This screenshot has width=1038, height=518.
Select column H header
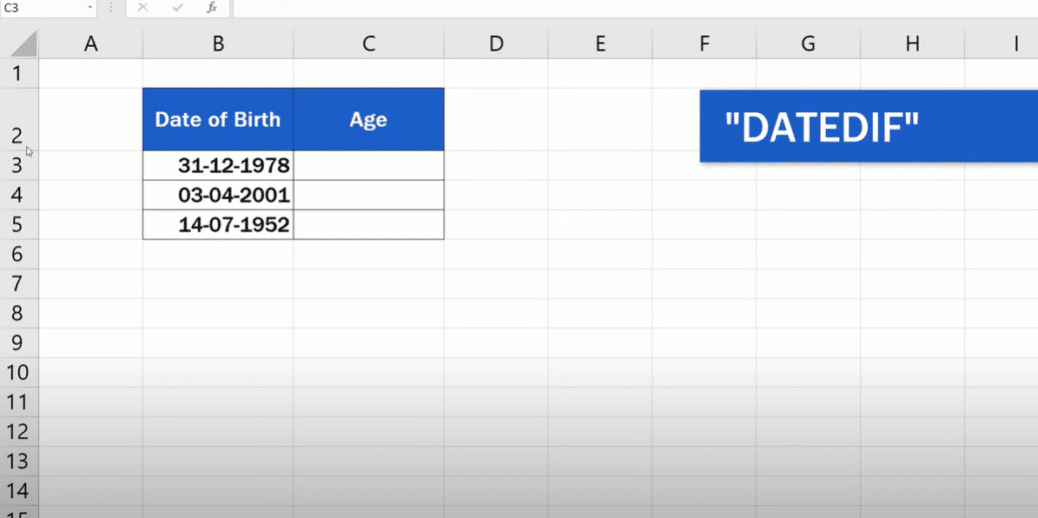coord(912,44)
